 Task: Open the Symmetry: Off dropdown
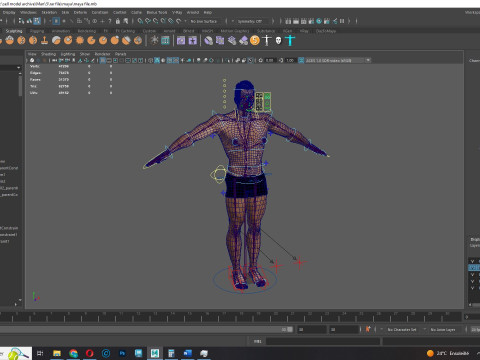249,21
